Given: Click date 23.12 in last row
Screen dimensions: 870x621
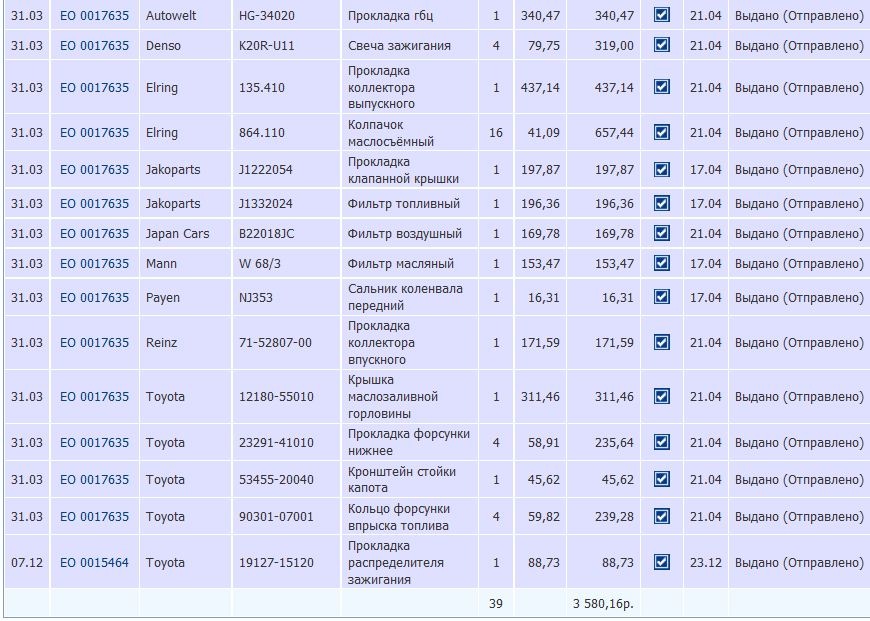Looking at the screenshot, I should 706,563.
